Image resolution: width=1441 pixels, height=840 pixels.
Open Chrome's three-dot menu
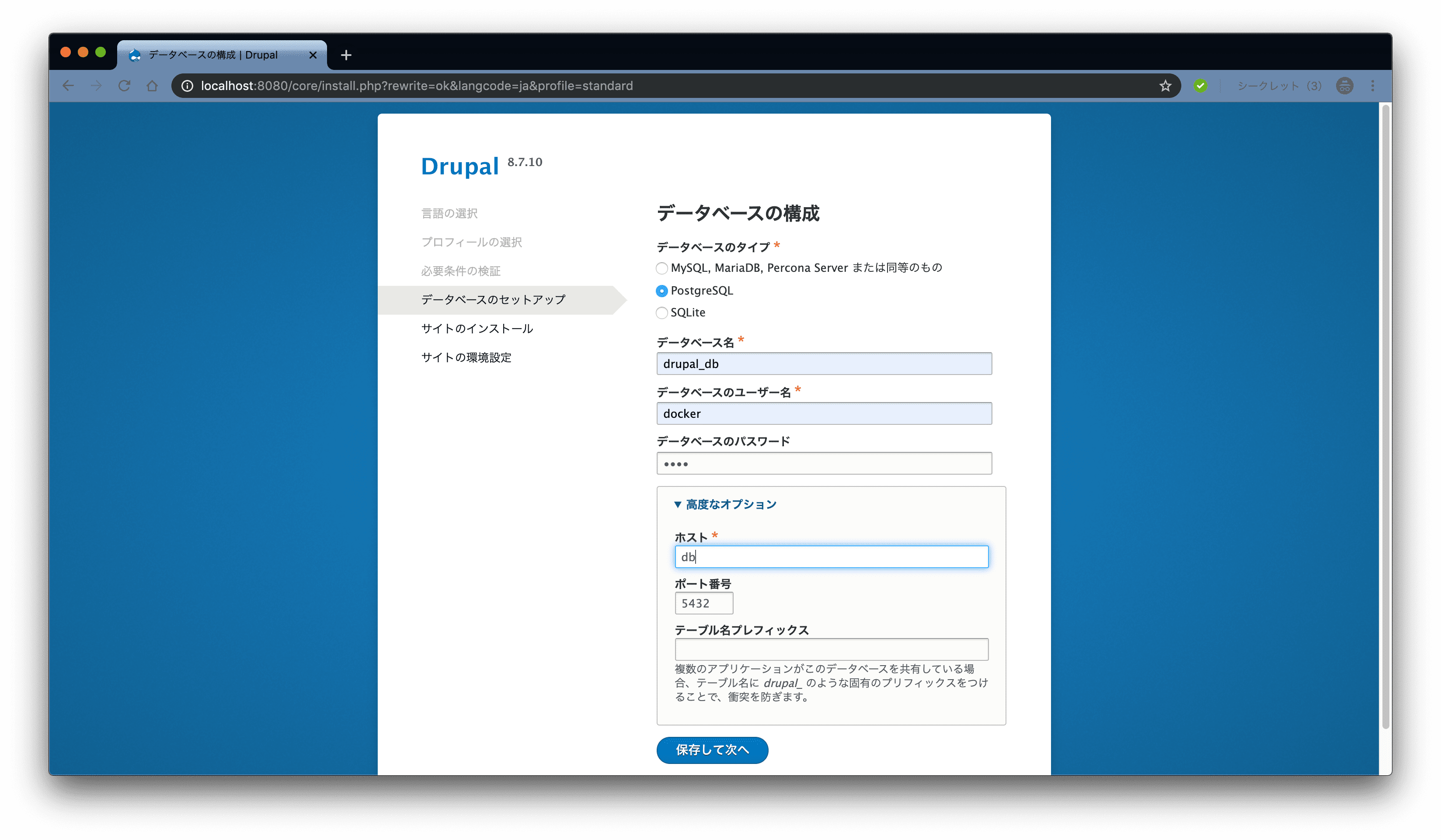(x=1372, y=86)
